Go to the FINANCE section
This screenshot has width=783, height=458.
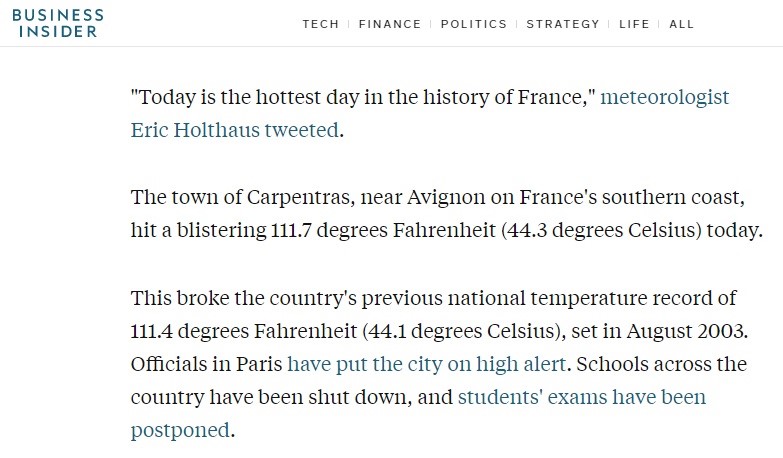click(x=390, y=24)
